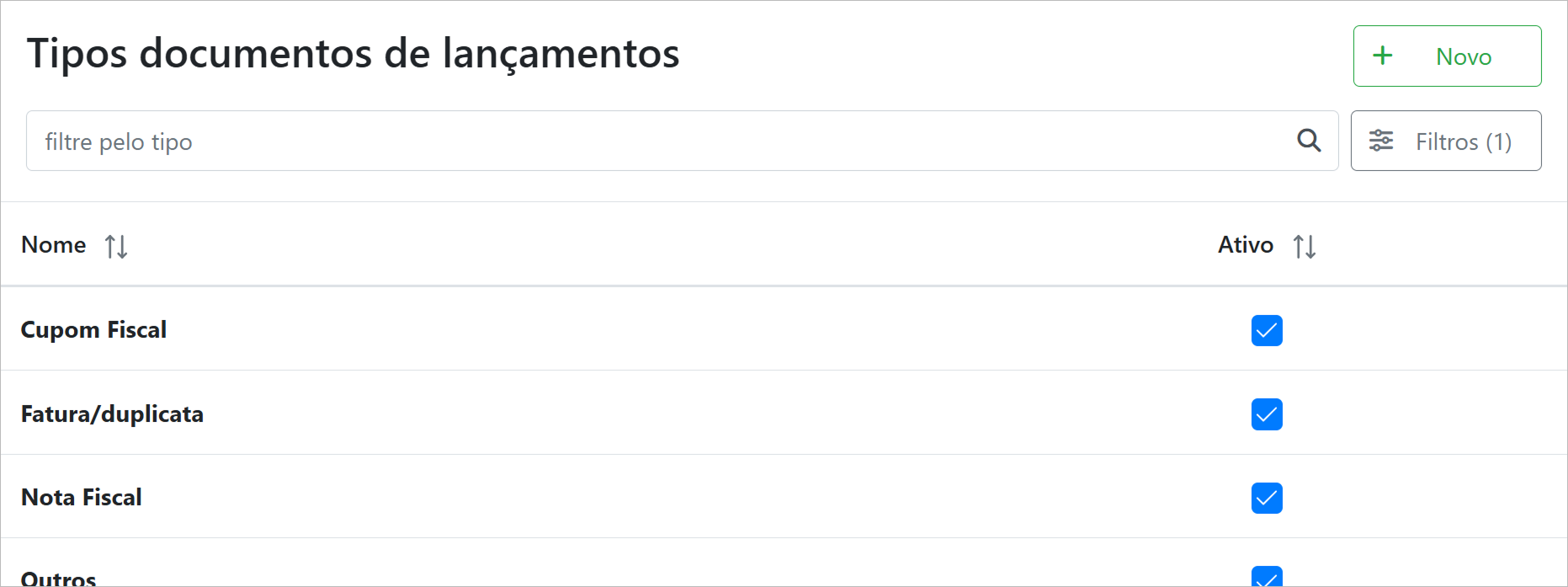Click the magnifying glass search icon
This screenshot has width=1568, height=587.
click(x=1309, y=141)
